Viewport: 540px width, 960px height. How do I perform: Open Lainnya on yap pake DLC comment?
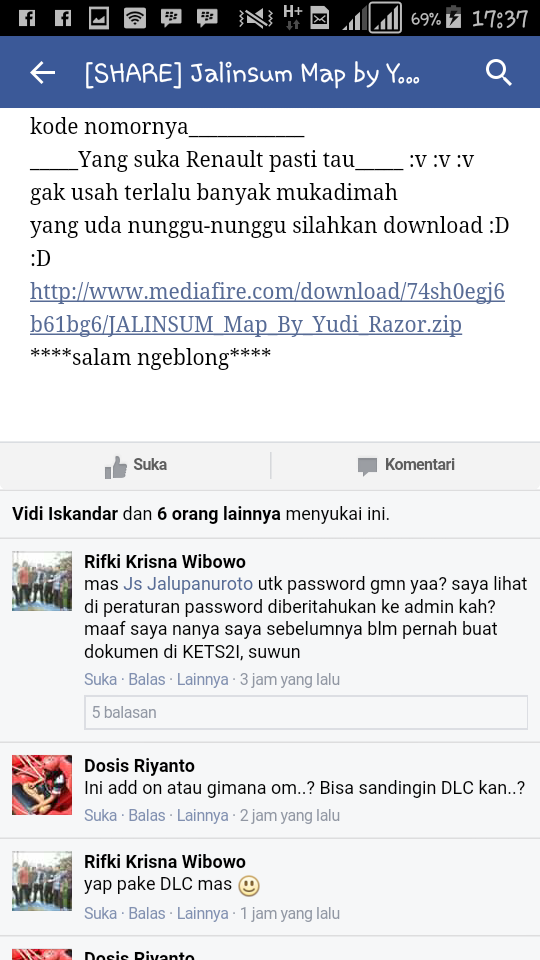(x=203, y=913)
